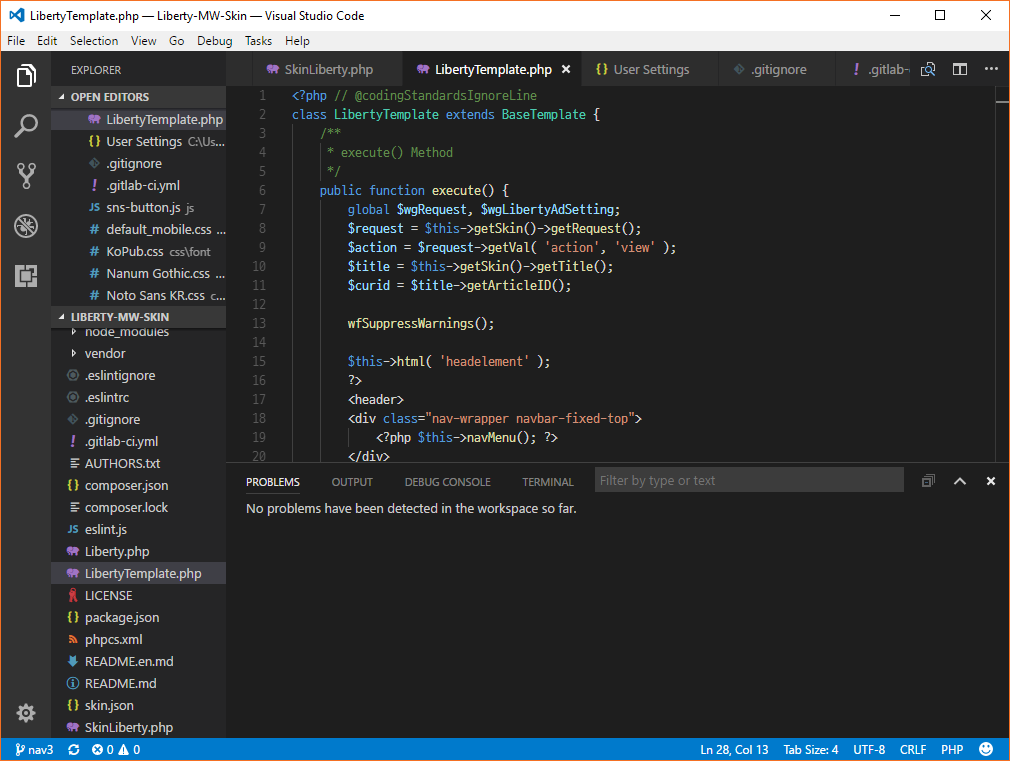Image resolution: width=1010 pixels, height=761 pixels.
Task: Open the Selection menu
Action: 94,41
